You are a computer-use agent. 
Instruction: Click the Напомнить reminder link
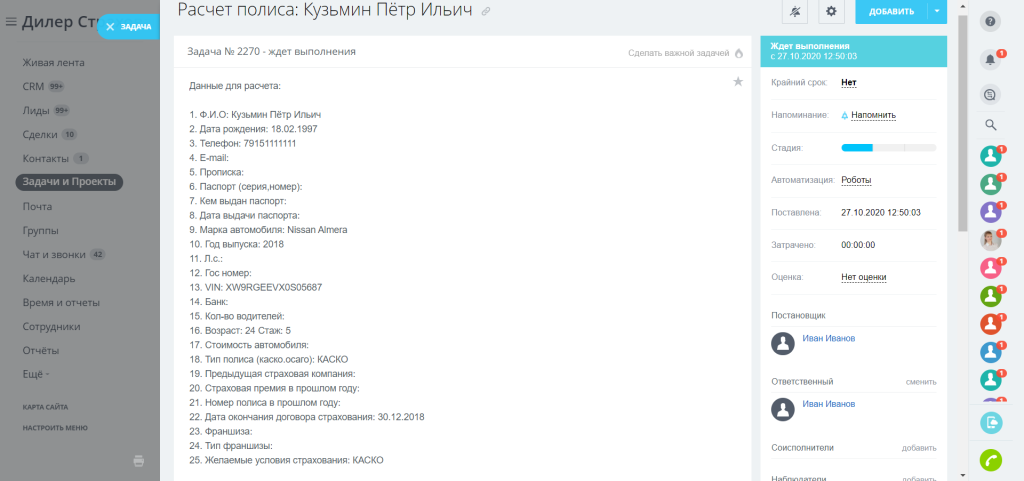point(873,116)
